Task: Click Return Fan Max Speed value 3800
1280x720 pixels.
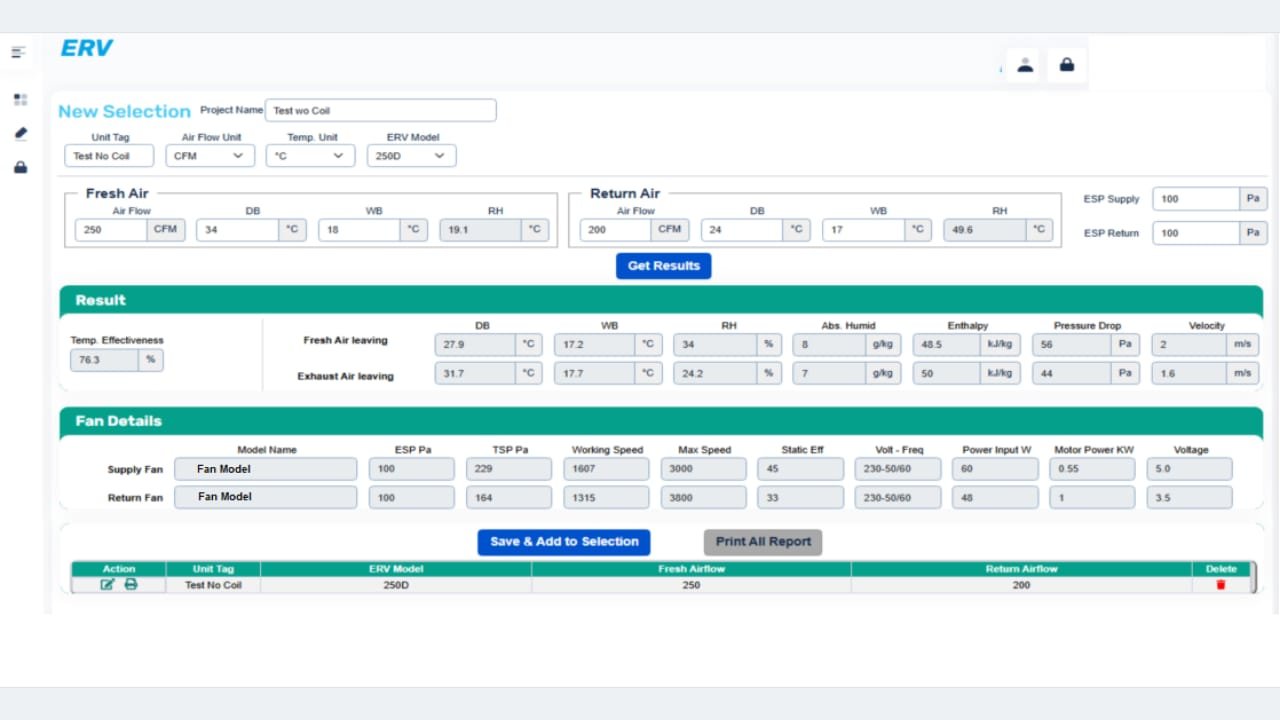Action: 703,497
